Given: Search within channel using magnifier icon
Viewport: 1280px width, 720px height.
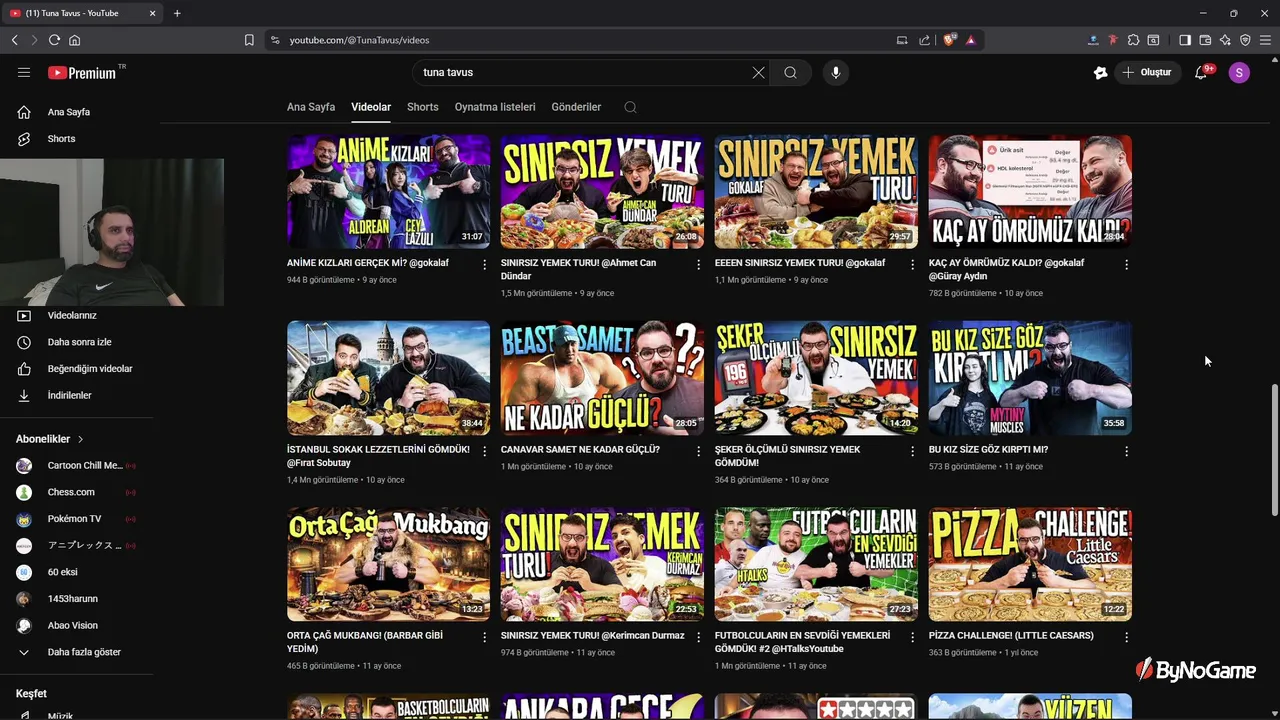Looking at the screenshot, I should pos(630,107).
